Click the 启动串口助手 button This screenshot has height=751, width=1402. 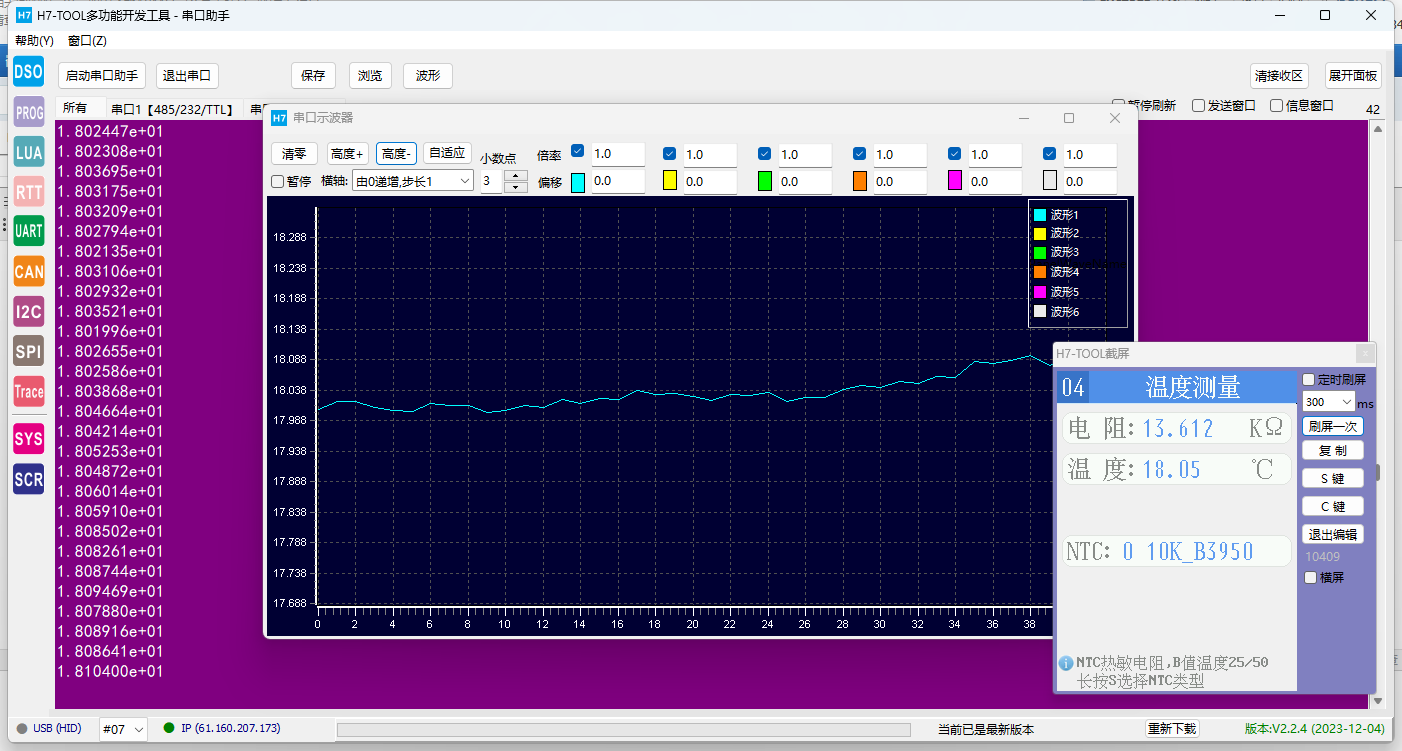pos(102,76)
